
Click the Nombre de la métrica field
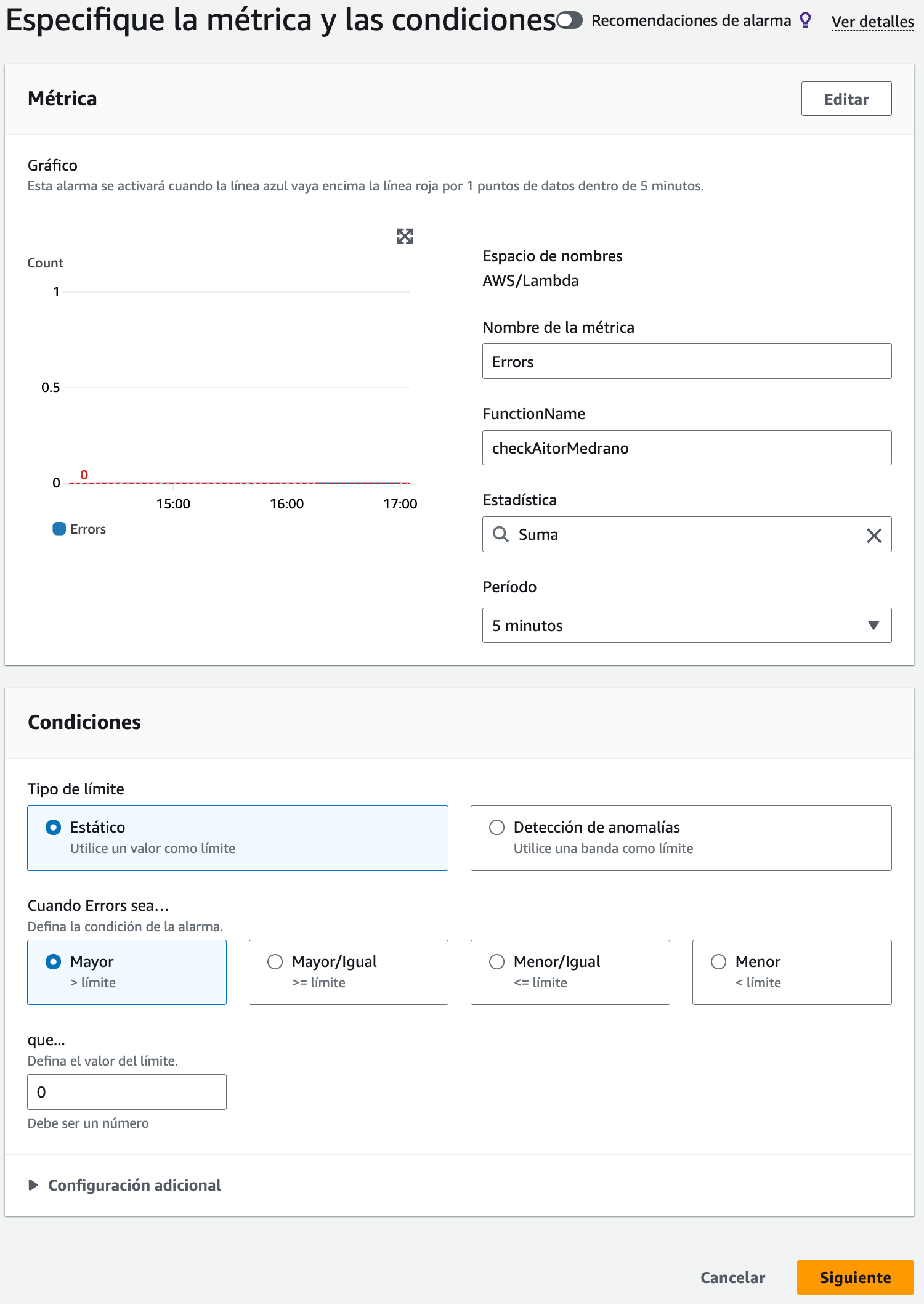(687, 361)
